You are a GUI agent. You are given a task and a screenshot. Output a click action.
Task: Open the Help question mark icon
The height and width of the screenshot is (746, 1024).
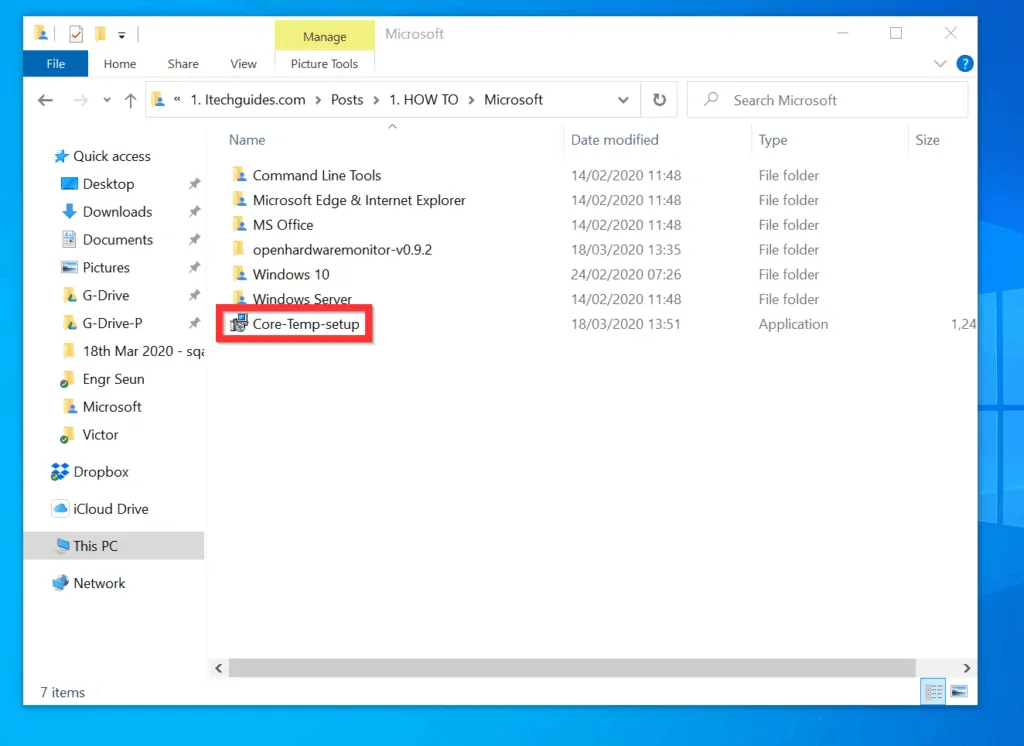pyautogui.click(x=964, y=63)
